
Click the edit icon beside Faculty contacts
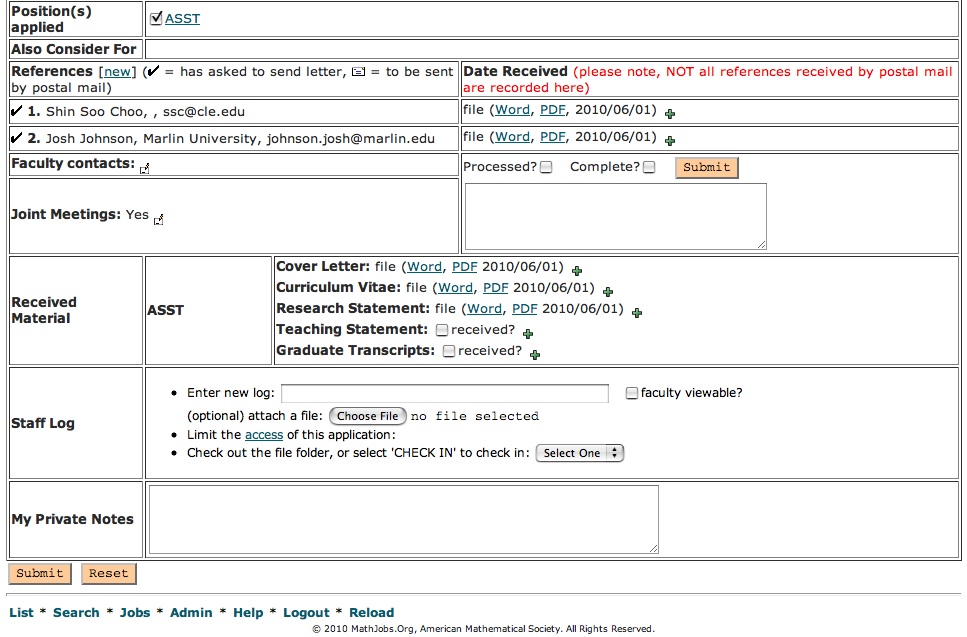(145, 169)
